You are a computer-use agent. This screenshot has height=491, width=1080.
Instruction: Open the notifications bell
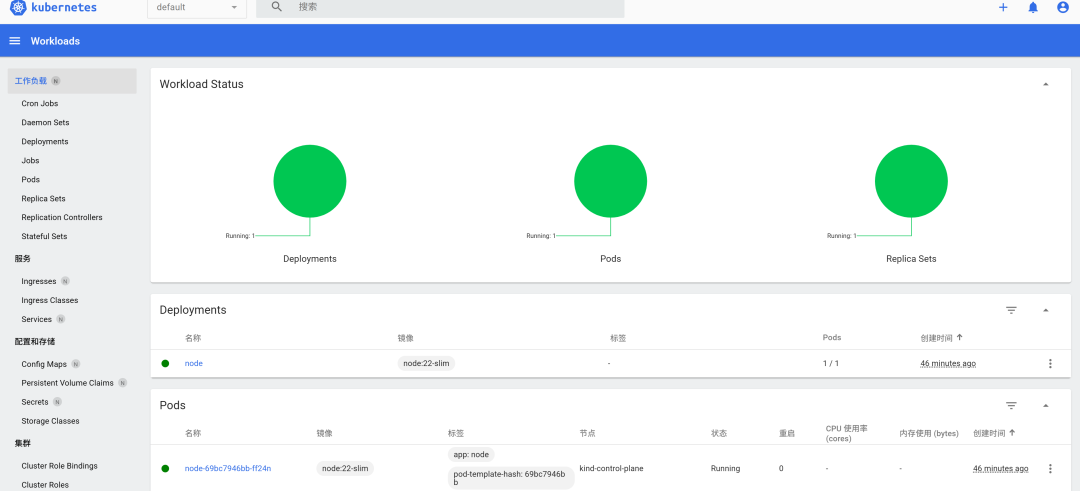coord(1033,8)
